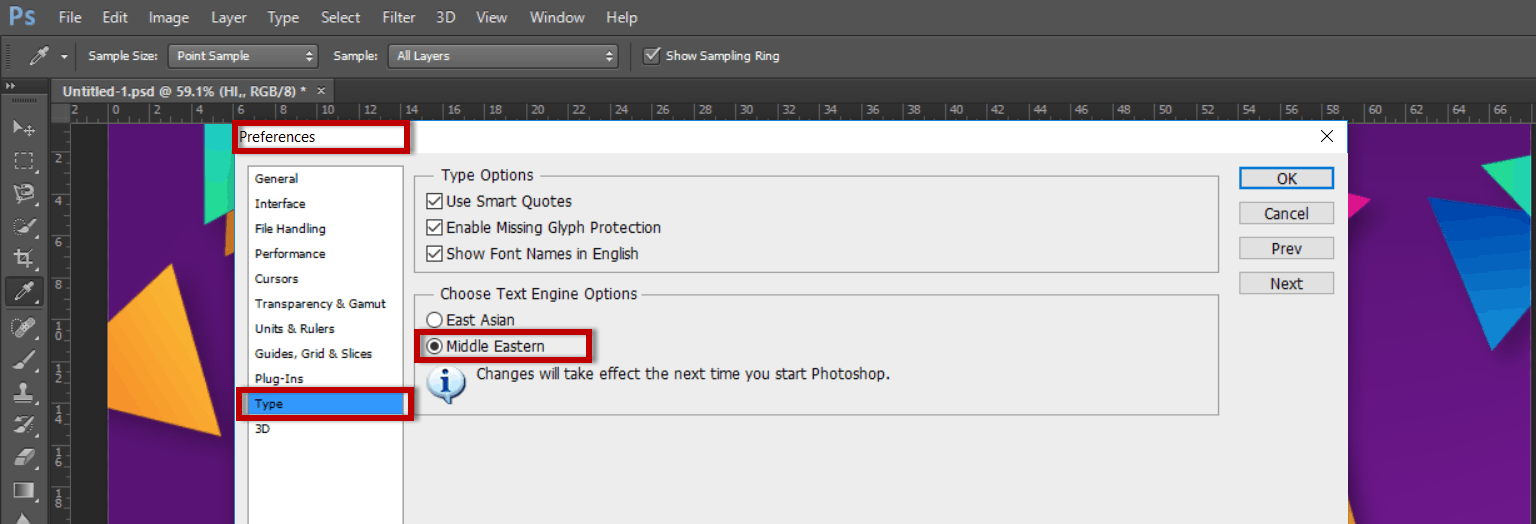The width and height of the screenshot is (1536, 524).
Task: Uncheck Use Smart Quotes
Action: click(434, 201)
